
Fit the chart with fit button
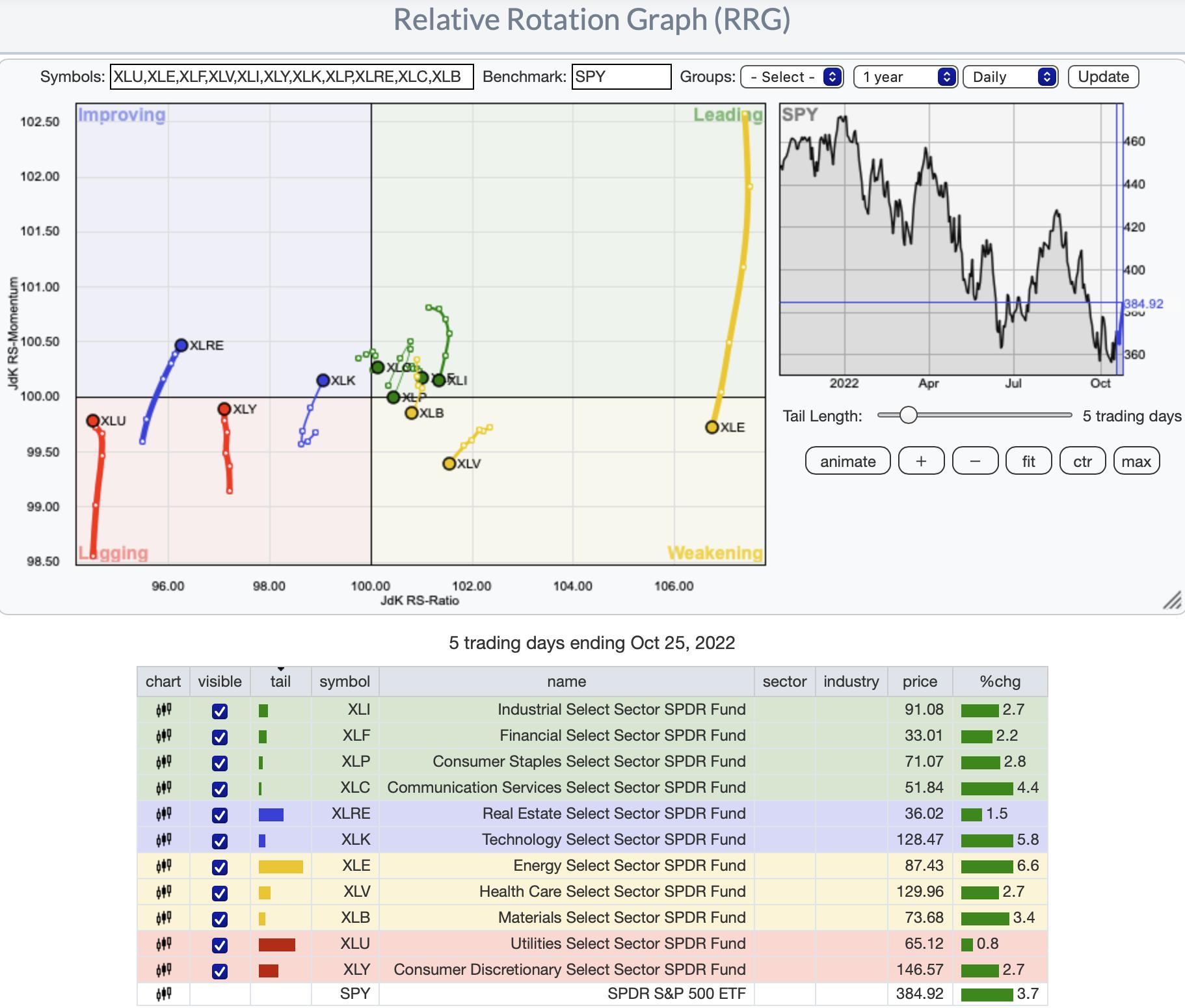pos(1028,461)
